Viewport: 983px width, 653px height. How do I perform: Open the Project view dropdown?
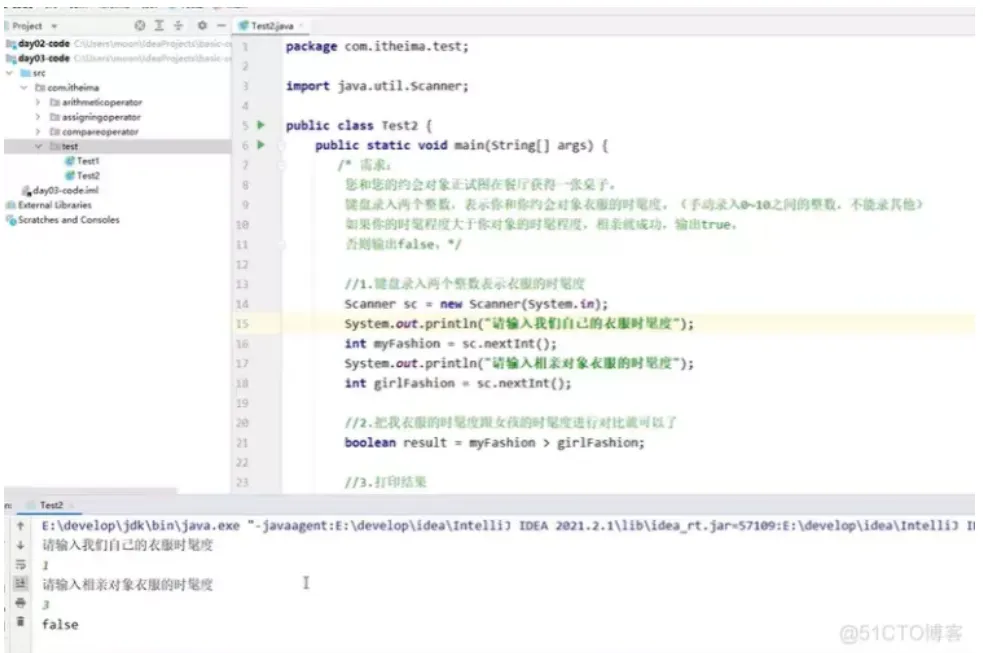coord(54,26)
